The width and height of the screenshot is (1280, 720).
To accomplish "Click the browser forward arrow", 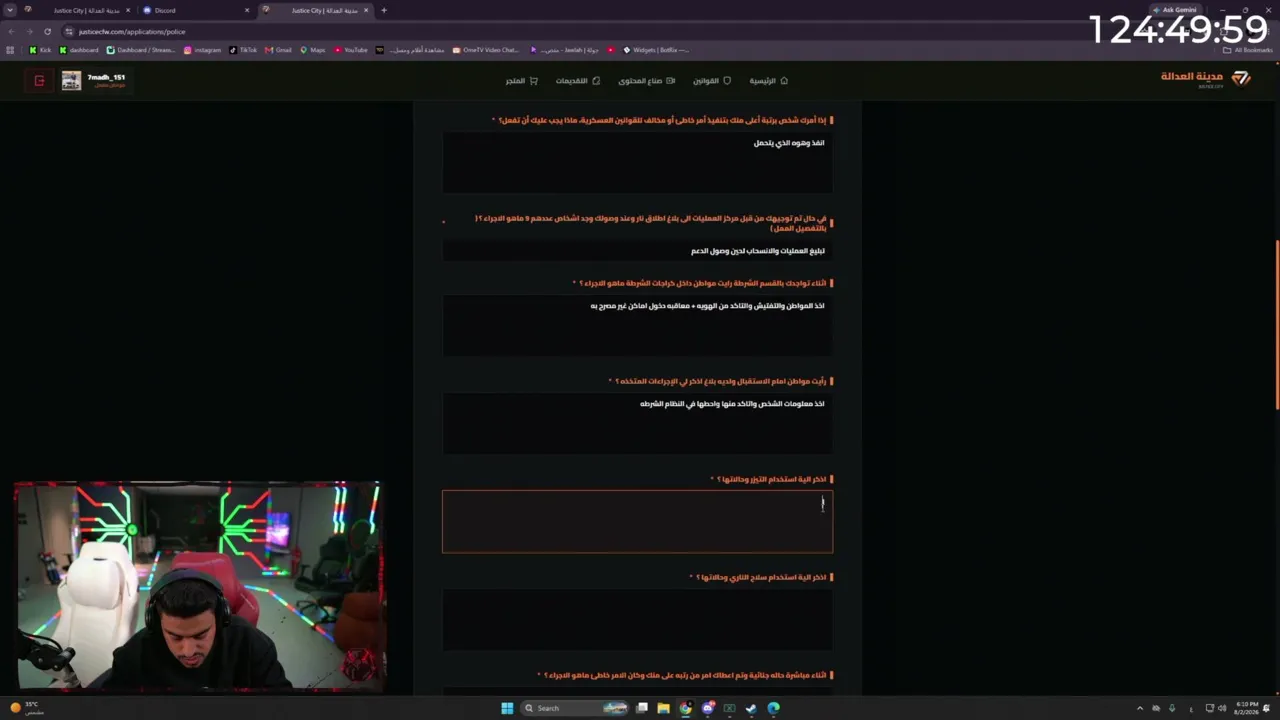I will click(x=29, y=31).
